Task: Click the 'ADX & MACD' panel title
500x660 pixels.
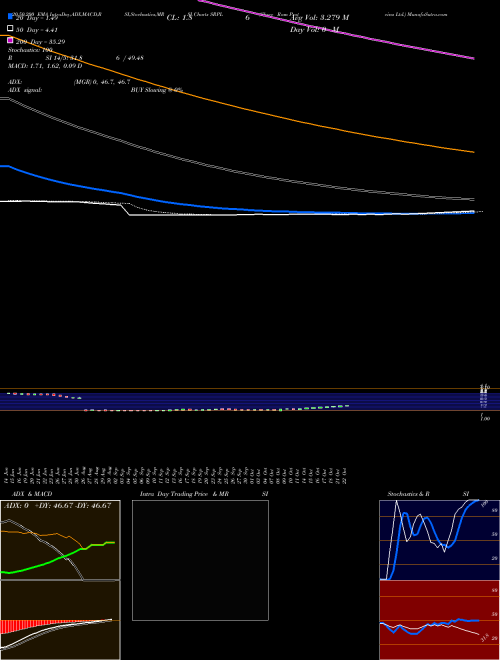Action: coord(32,494)
